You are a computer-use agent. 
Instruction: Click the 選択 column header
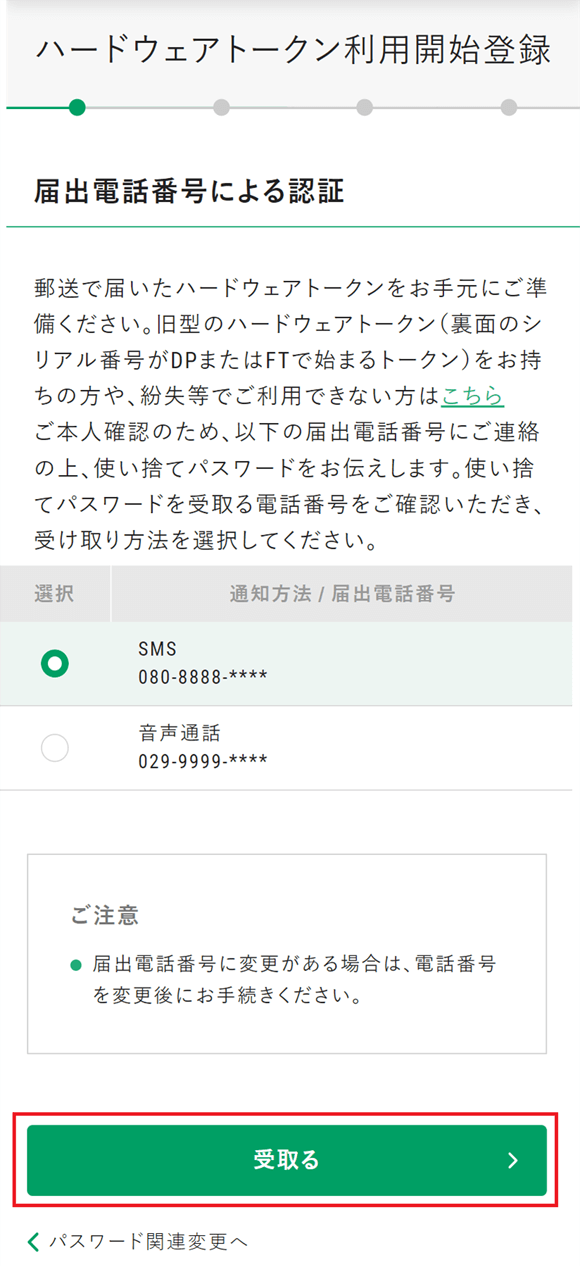coord(54,593)
